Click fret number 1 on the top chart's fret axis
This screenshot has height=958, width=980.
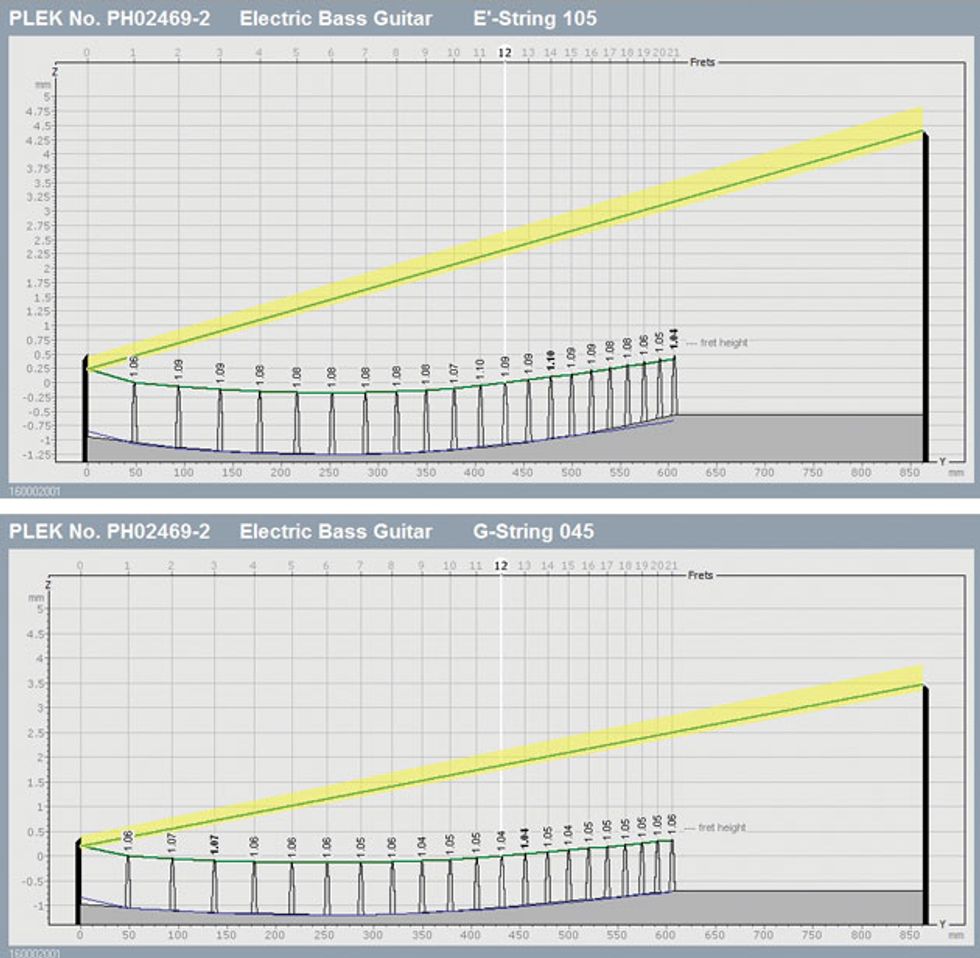134,52
